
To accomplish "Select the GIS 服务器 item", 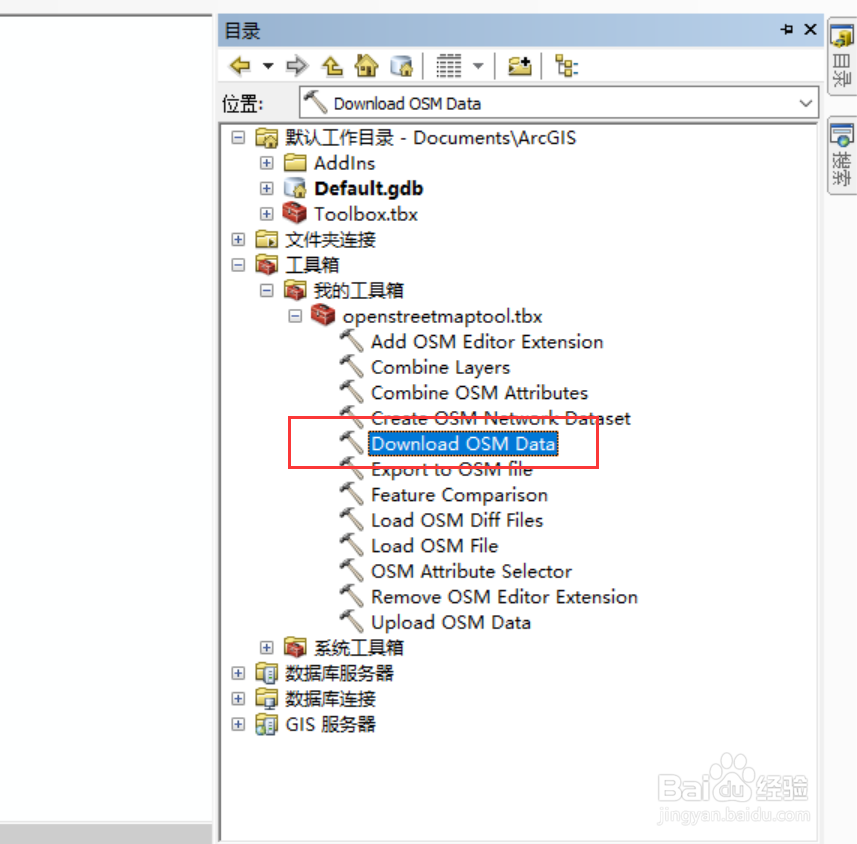I will pos(330,724).
